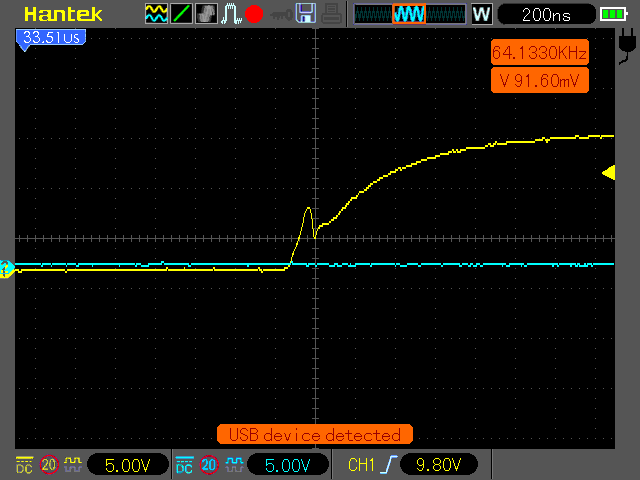Click the V 91.60mV measurement readout
Screen dimensions: 640x480
tap(540, 80)
